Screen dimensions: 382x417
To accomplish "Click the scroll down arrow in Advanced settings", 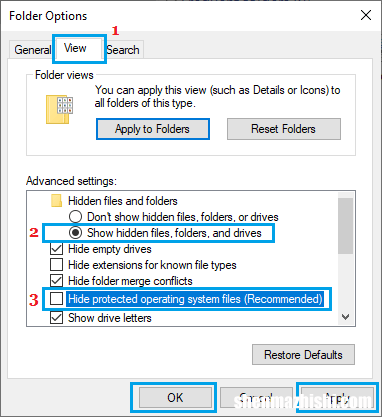I will click(346, 317).
